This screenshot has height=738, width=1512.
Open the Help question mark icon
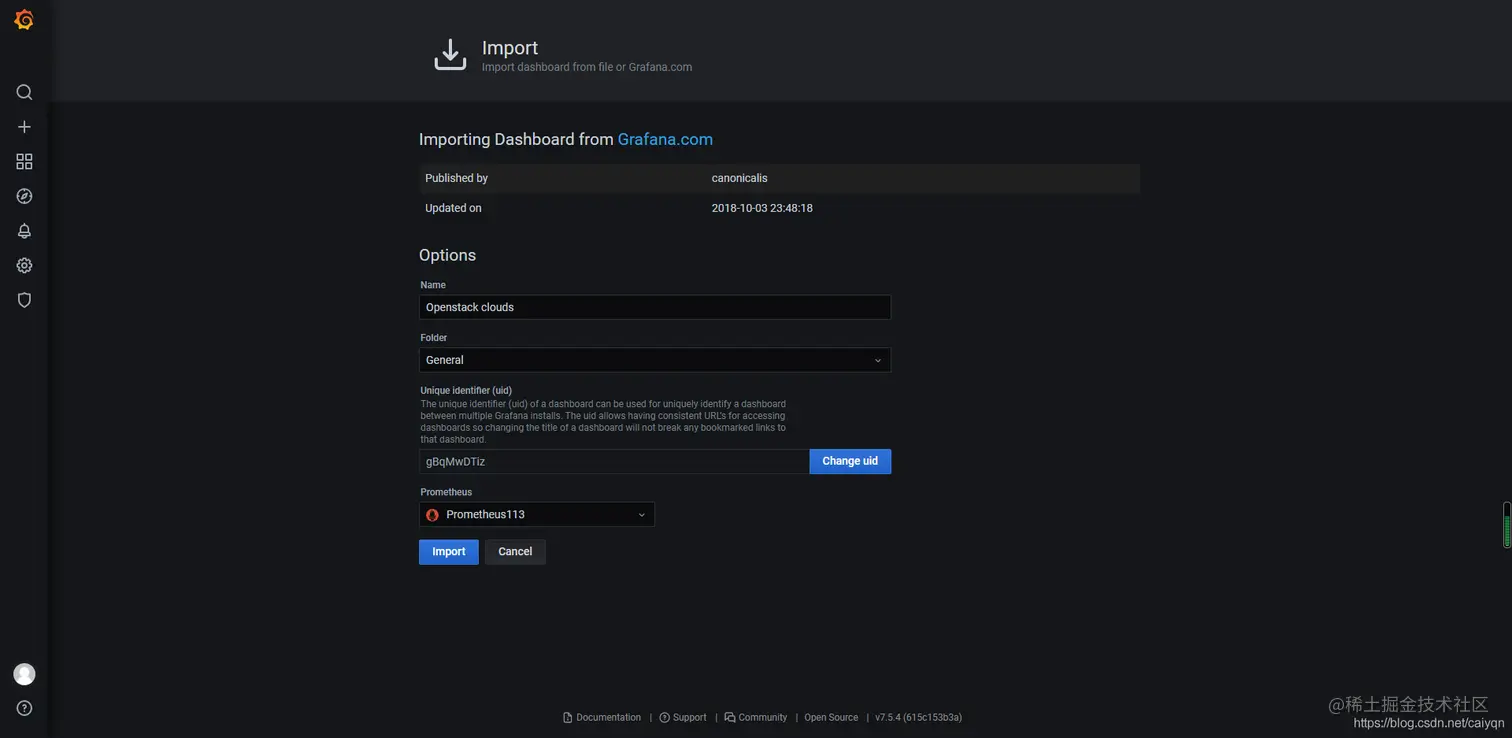[x=24, y=708]
